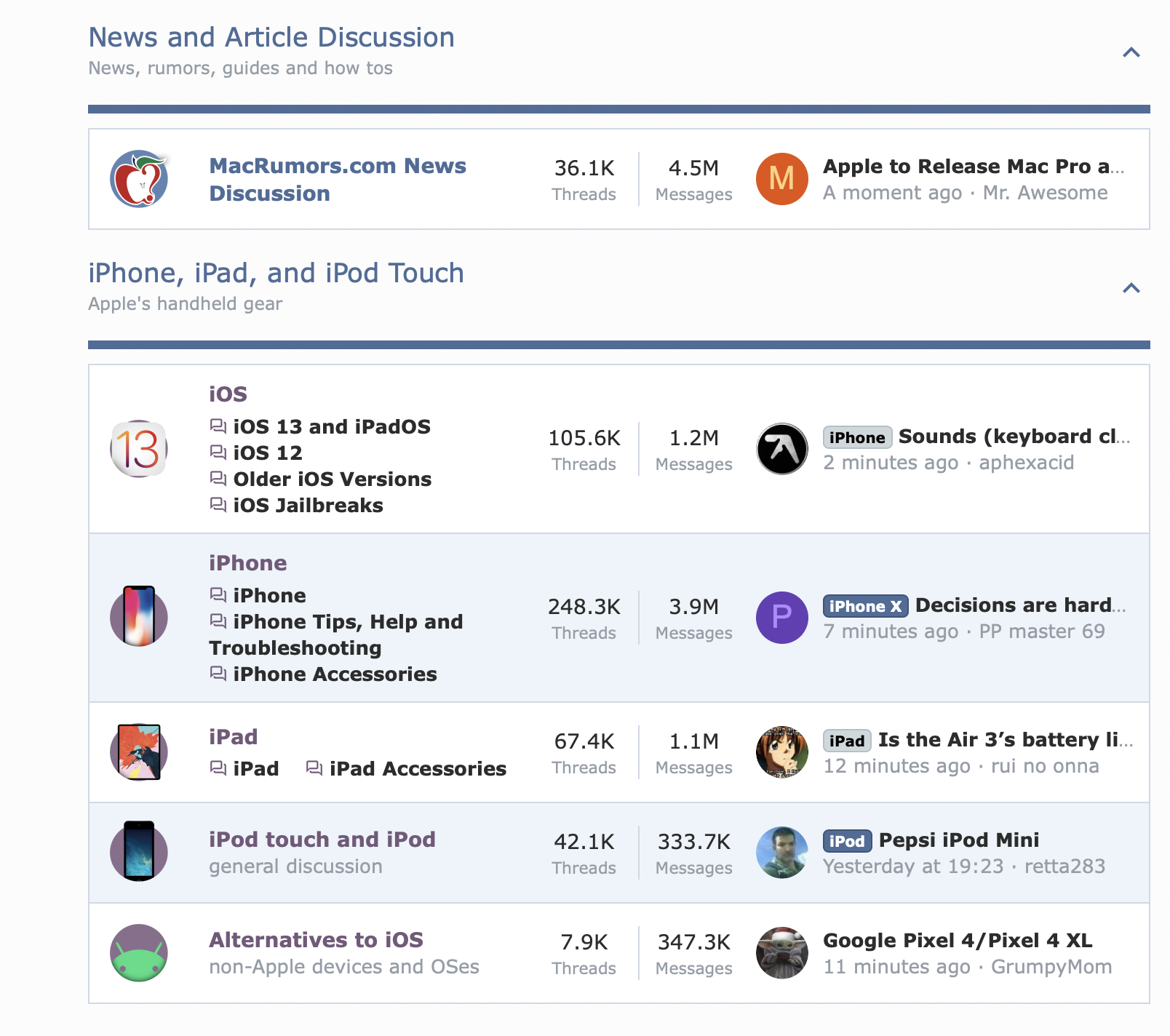Open GrumpyMom's baby Yoda avatar
1170x1036 pixels.
click(782, 953)
